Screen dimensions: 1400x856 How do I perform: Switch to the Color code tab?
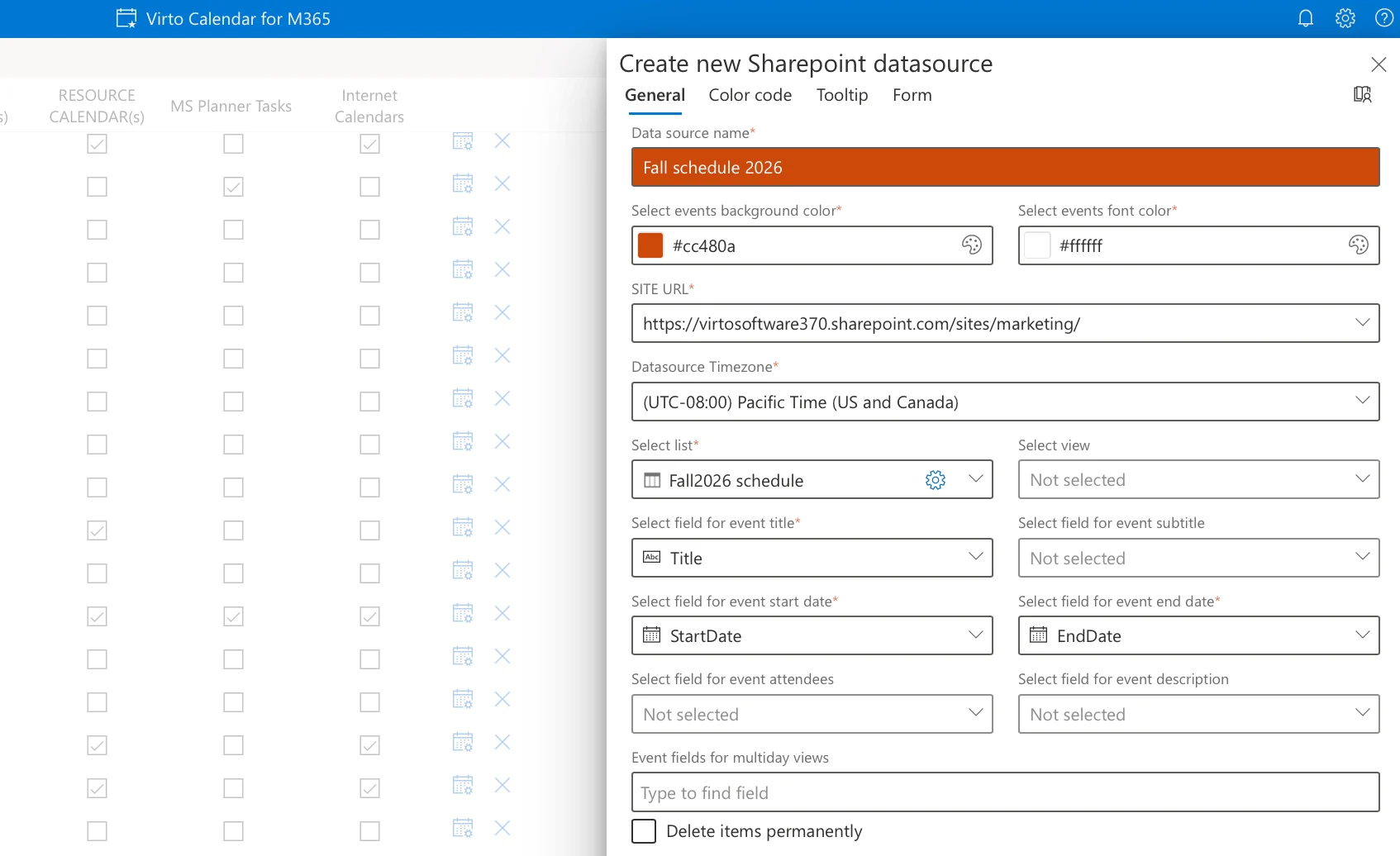click(750, 95)
